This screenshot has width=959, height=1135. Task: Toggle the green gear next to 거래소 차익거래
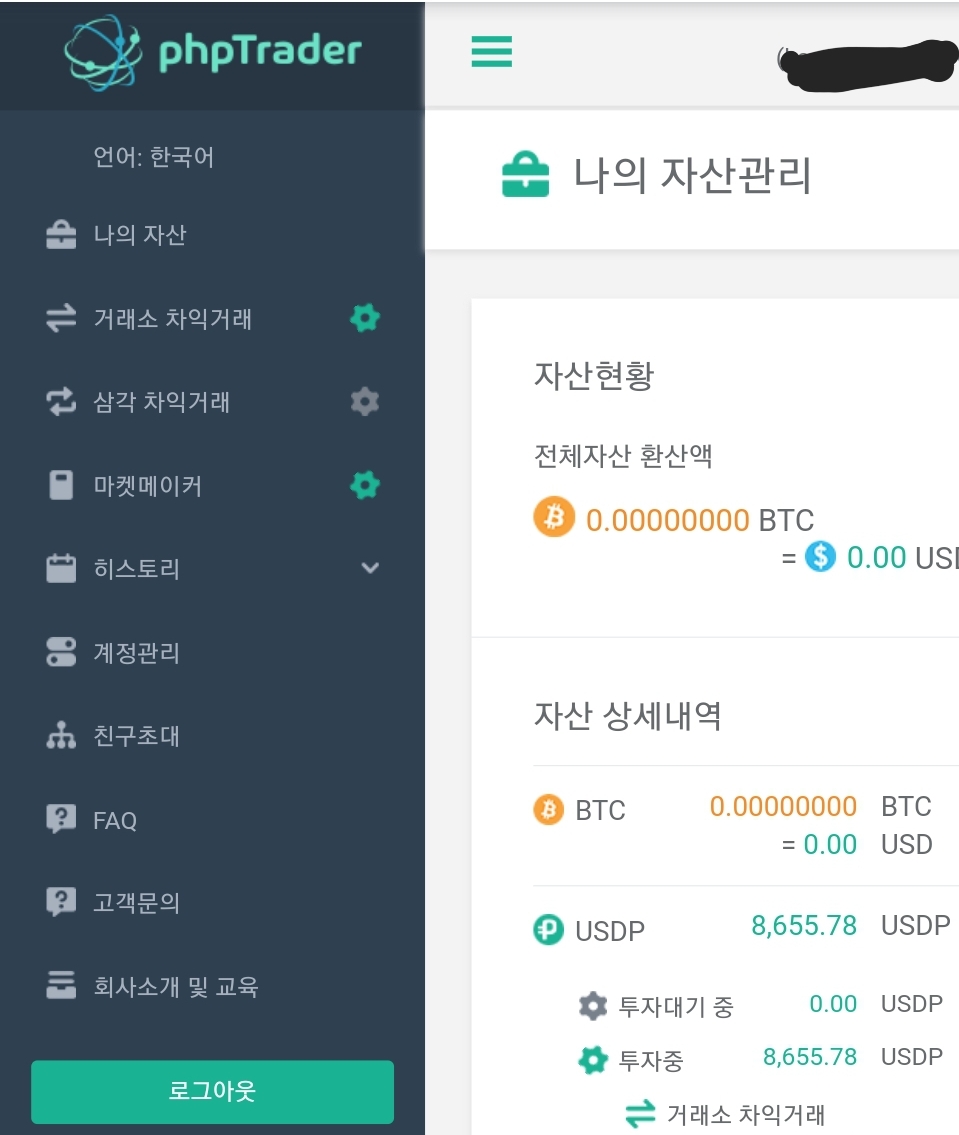point(365,319)
